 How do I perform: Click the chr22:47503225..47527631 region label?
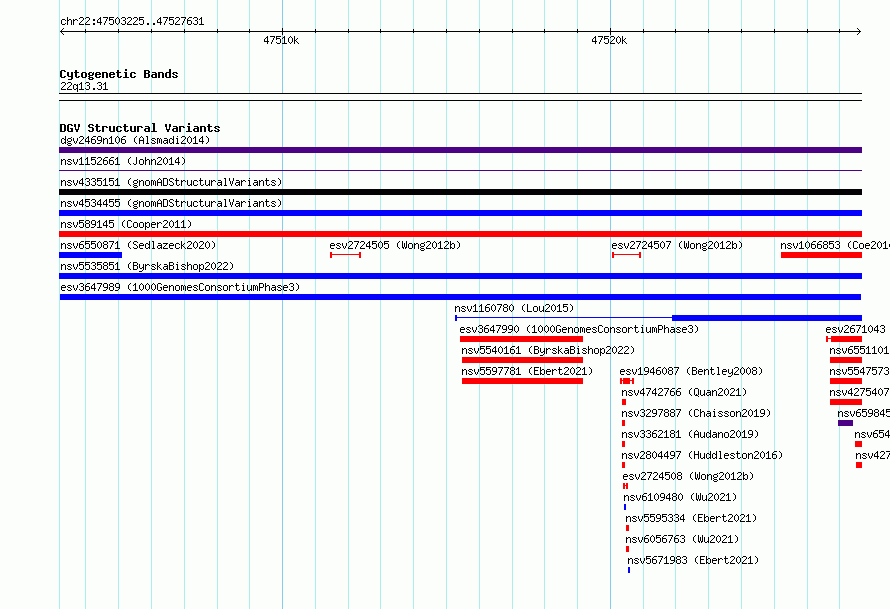(x=132, y=21)
